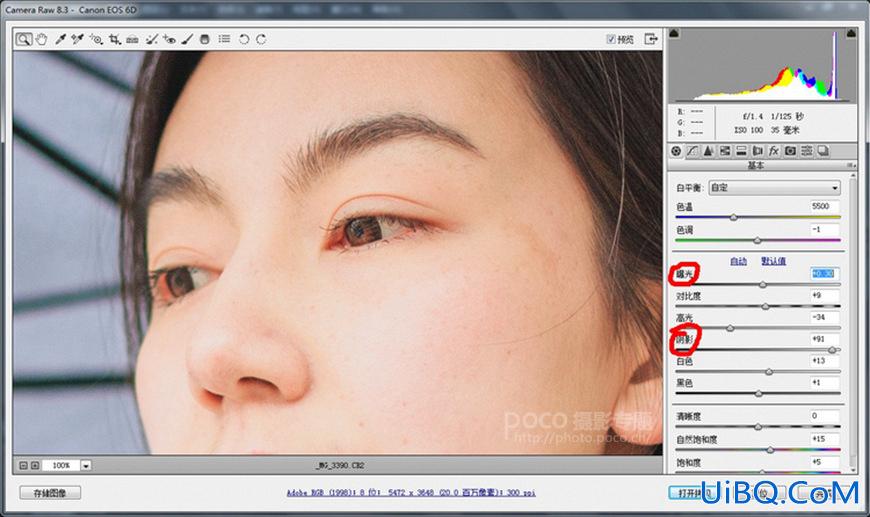Viewport: 870px width, 517px height.
Task: Select the Red Eye Removal tool
Action: 169,39
